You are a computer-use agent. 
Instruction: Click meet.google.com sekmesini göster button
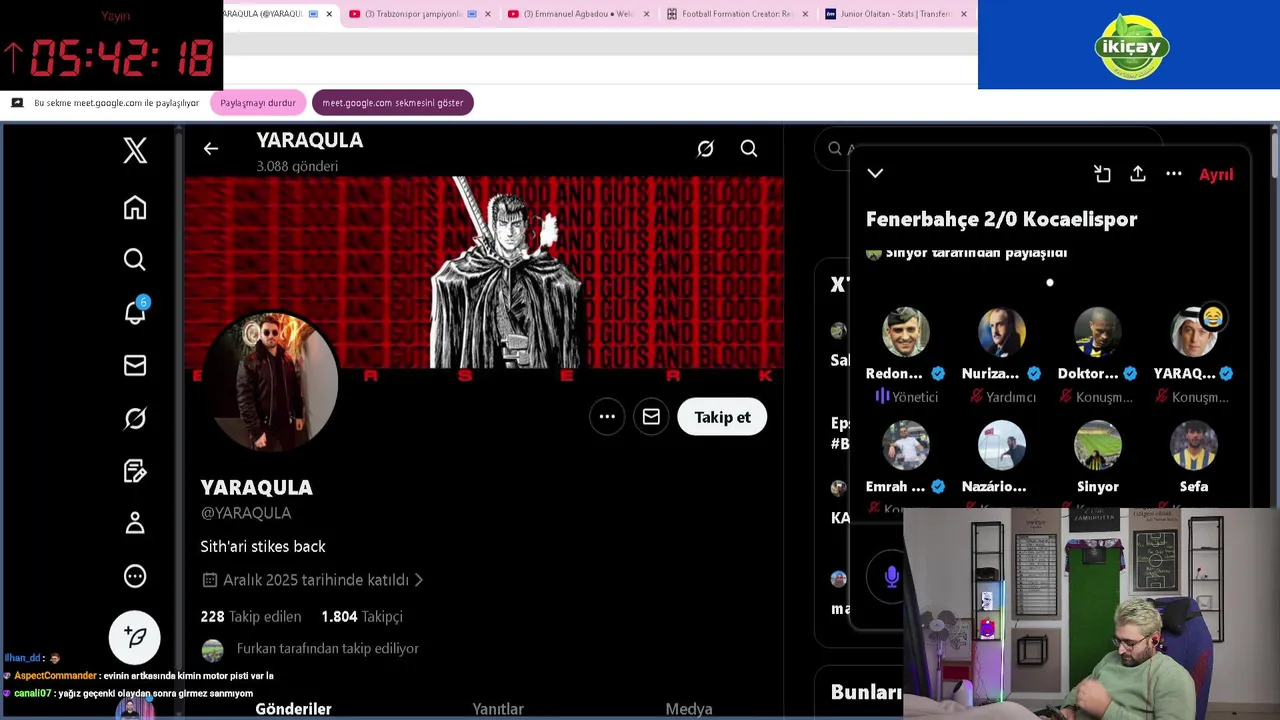[x=392, y=103]
